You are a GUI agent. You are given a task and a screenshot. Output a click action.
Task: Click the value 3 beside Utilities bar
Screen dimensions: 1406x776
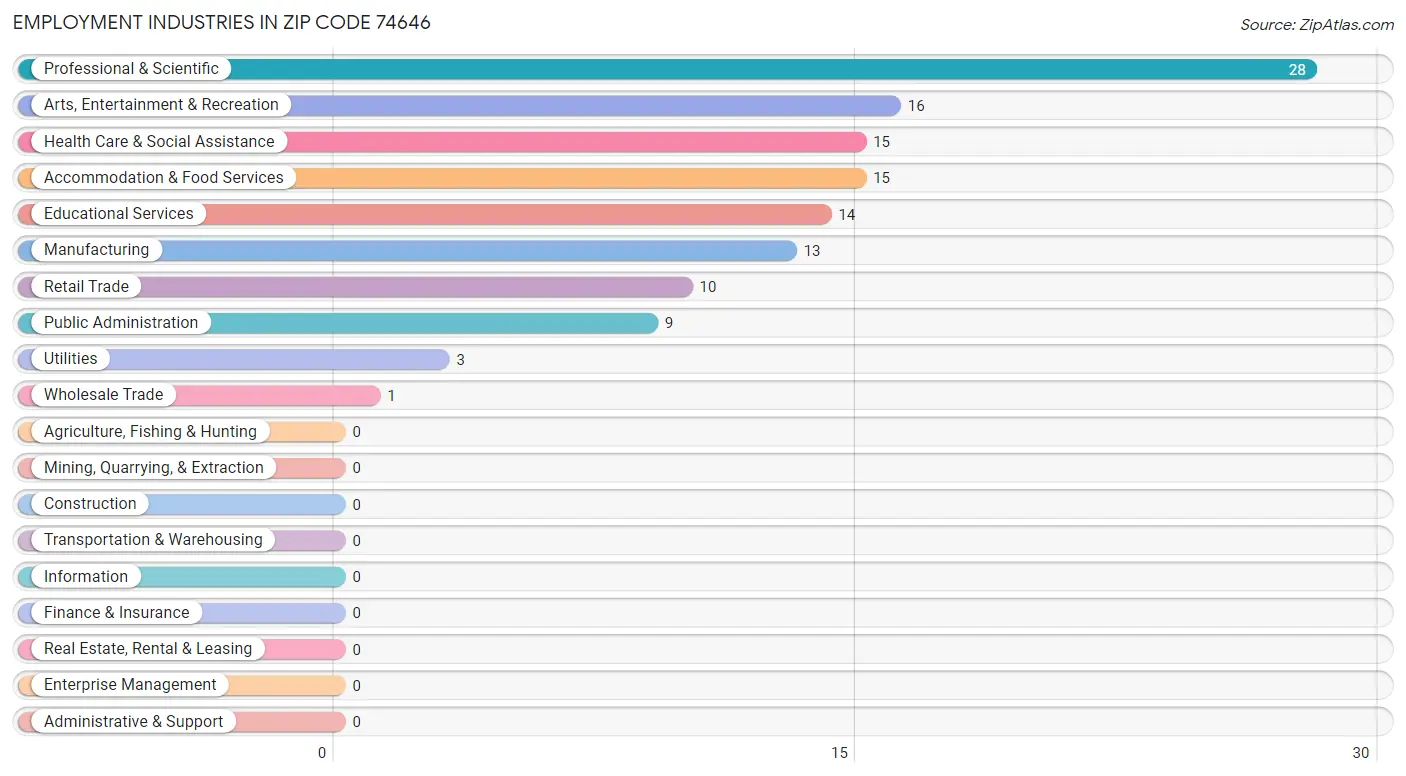click(x=460, y=360)
